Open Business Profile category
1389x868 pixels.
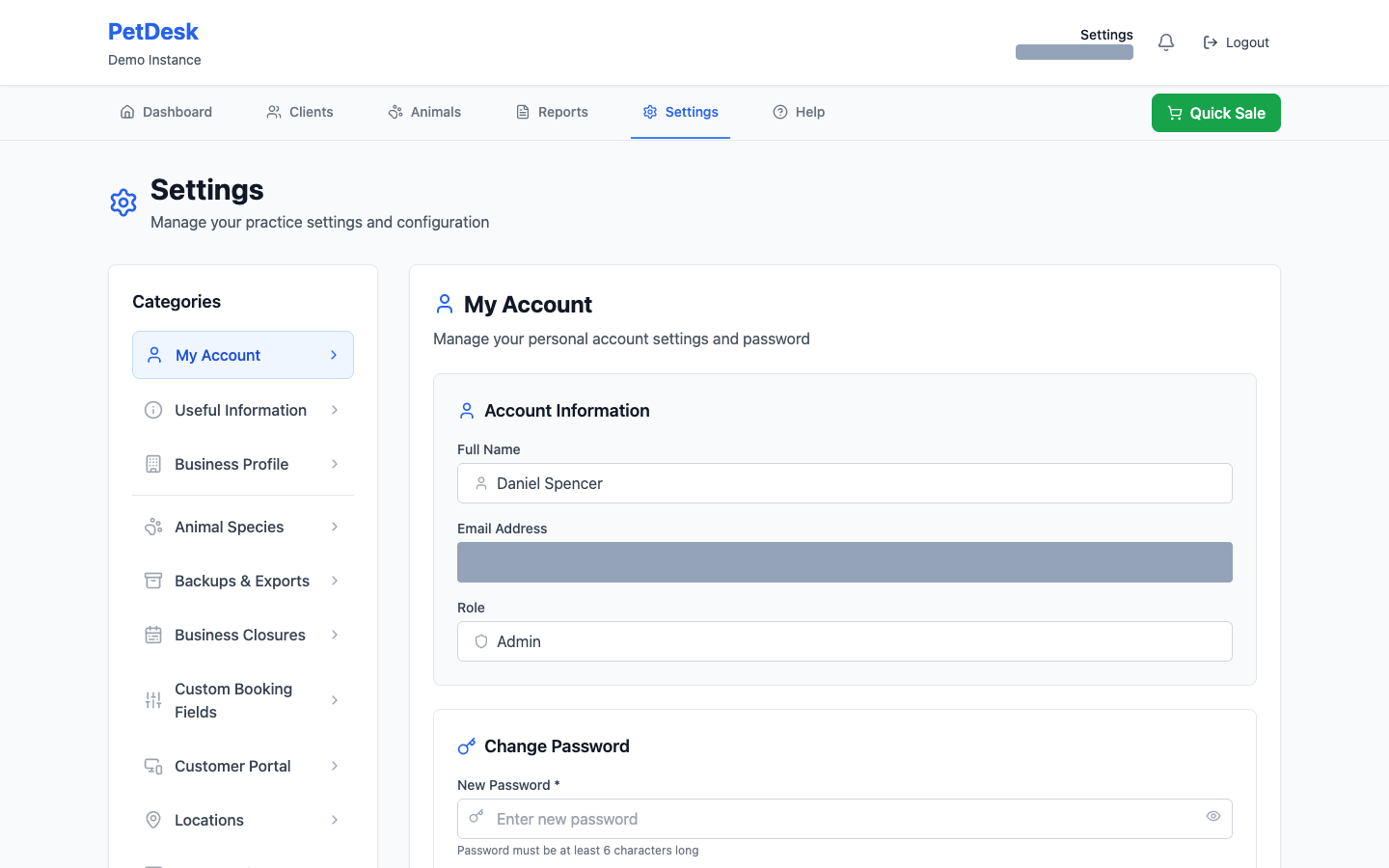click(243, 464)
